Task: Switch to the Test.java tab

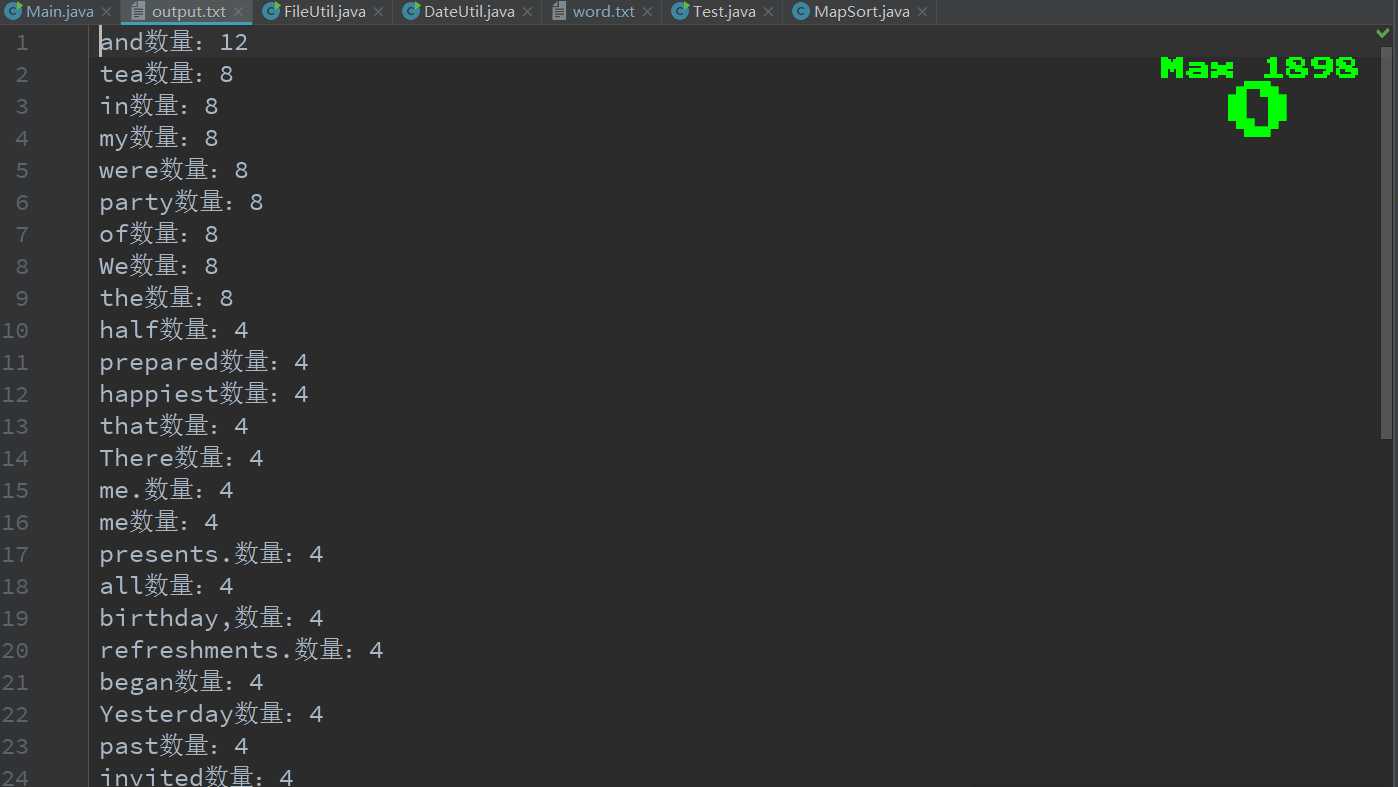Action: point(724,12)
